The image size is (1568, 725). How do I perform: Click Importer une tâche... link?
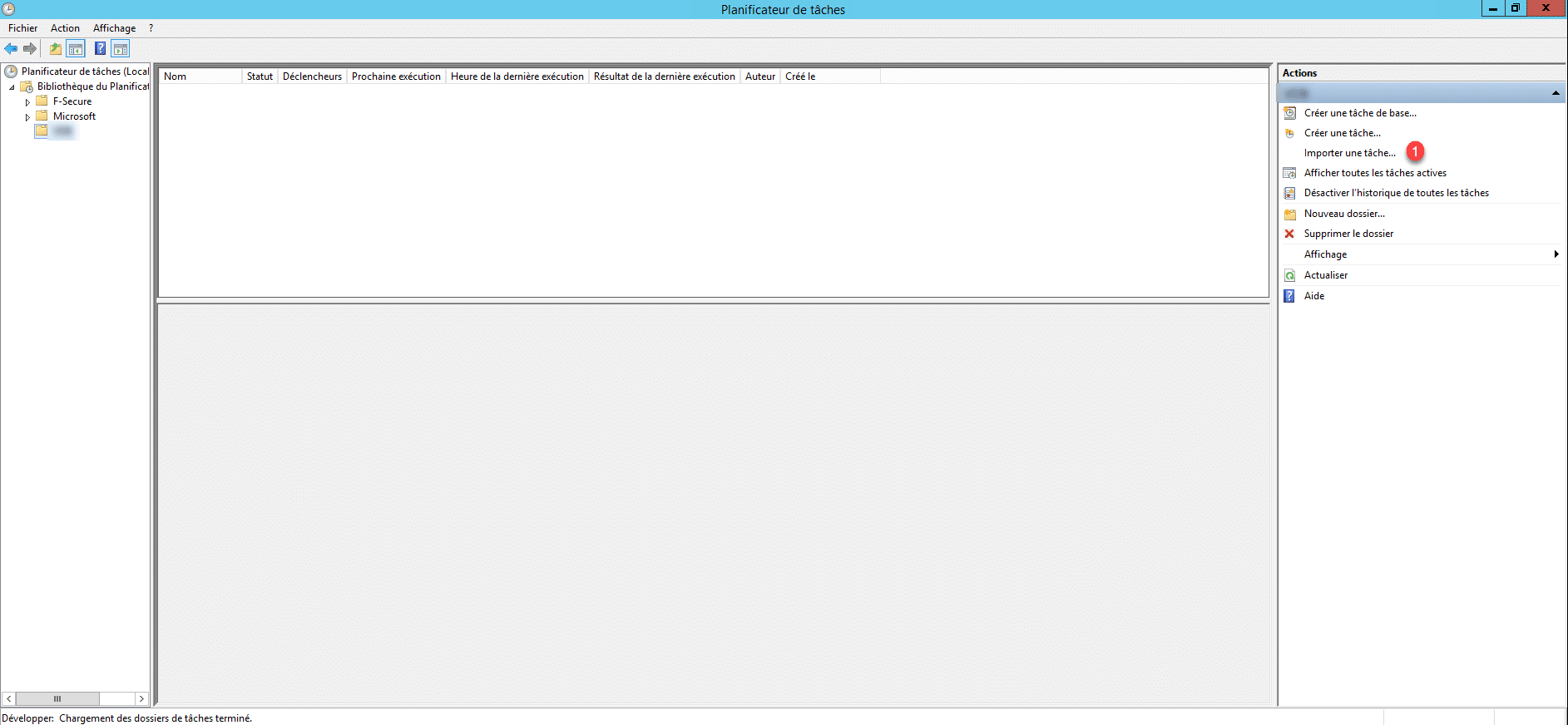(1349, 153)
